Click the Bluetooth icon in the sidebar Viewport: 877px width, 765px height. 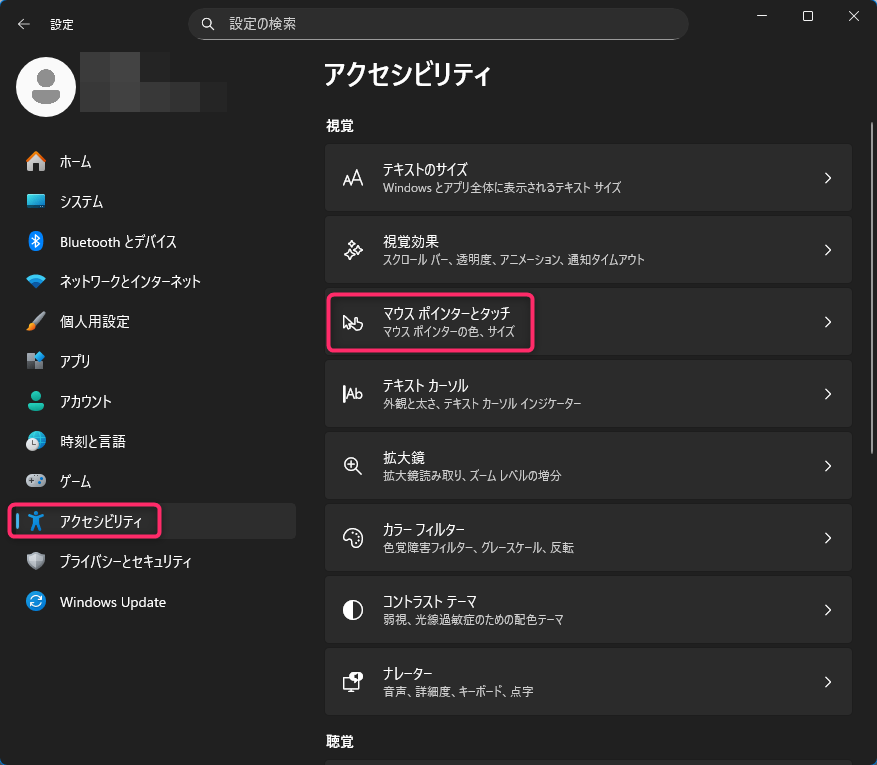tap(36, 241)
